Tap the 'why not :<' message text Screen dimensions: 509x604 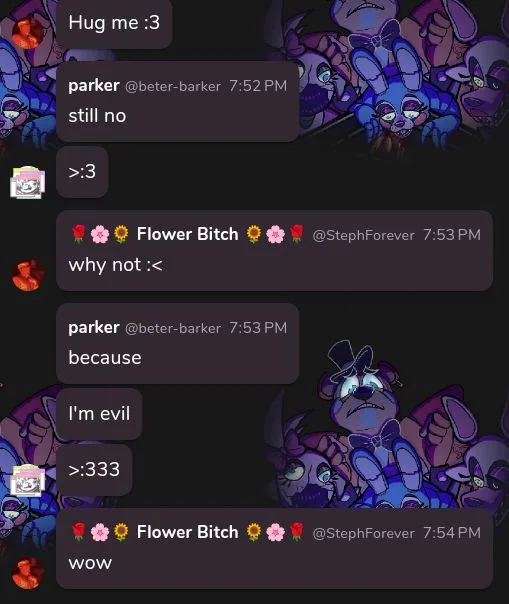(116, 265)
